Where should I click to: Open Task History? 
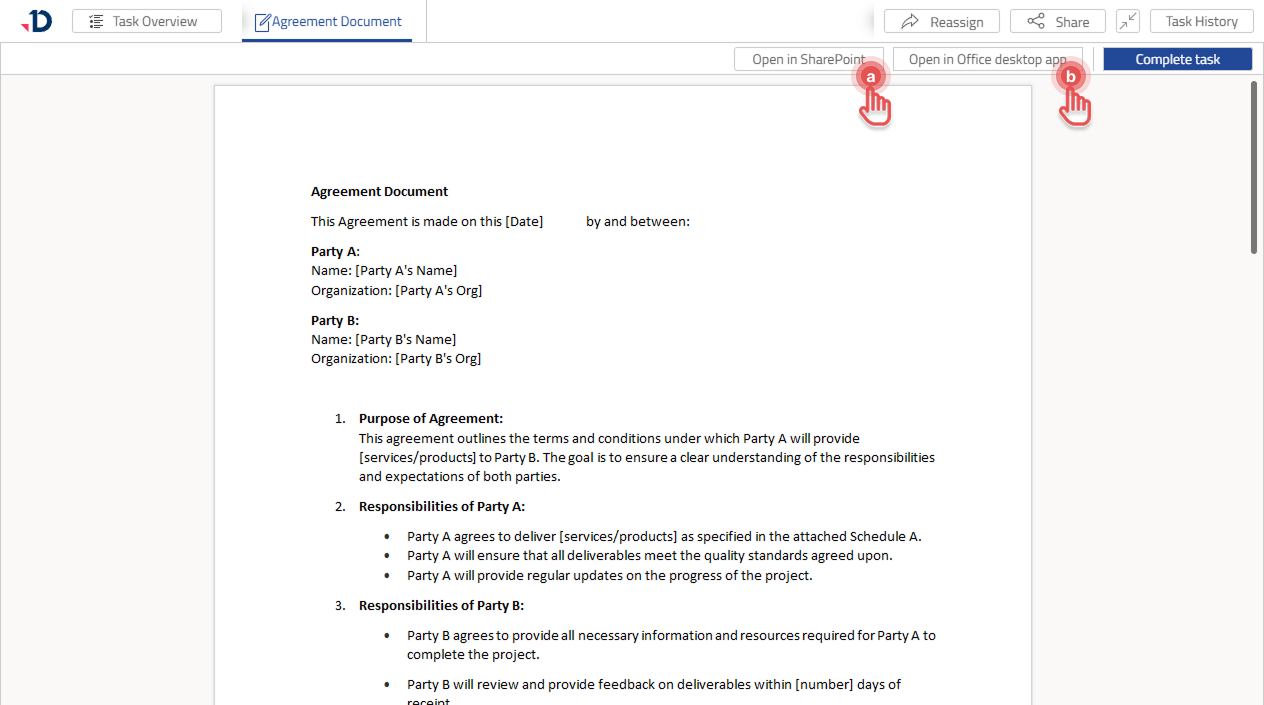coord(1201,21)
